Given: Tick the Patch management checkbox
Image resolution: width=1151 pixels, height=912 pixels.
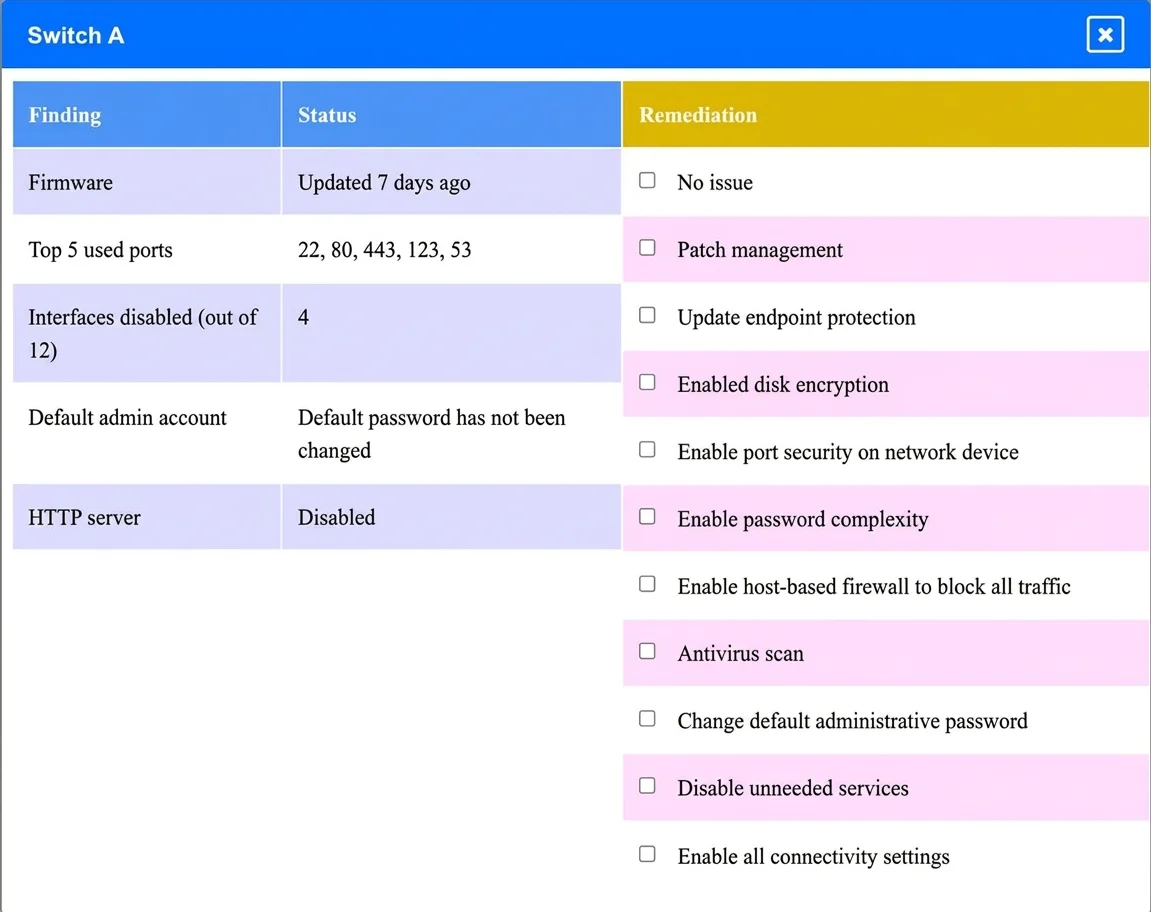Looking at the screenshot, I should pos(647,248).
